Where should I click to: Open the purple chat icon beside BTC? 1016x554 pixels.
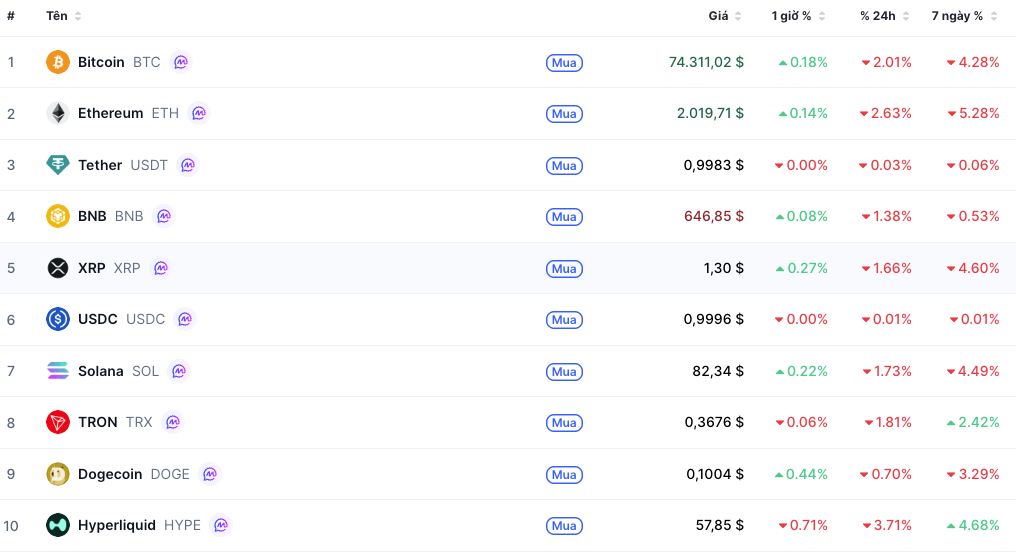(181, 62)
